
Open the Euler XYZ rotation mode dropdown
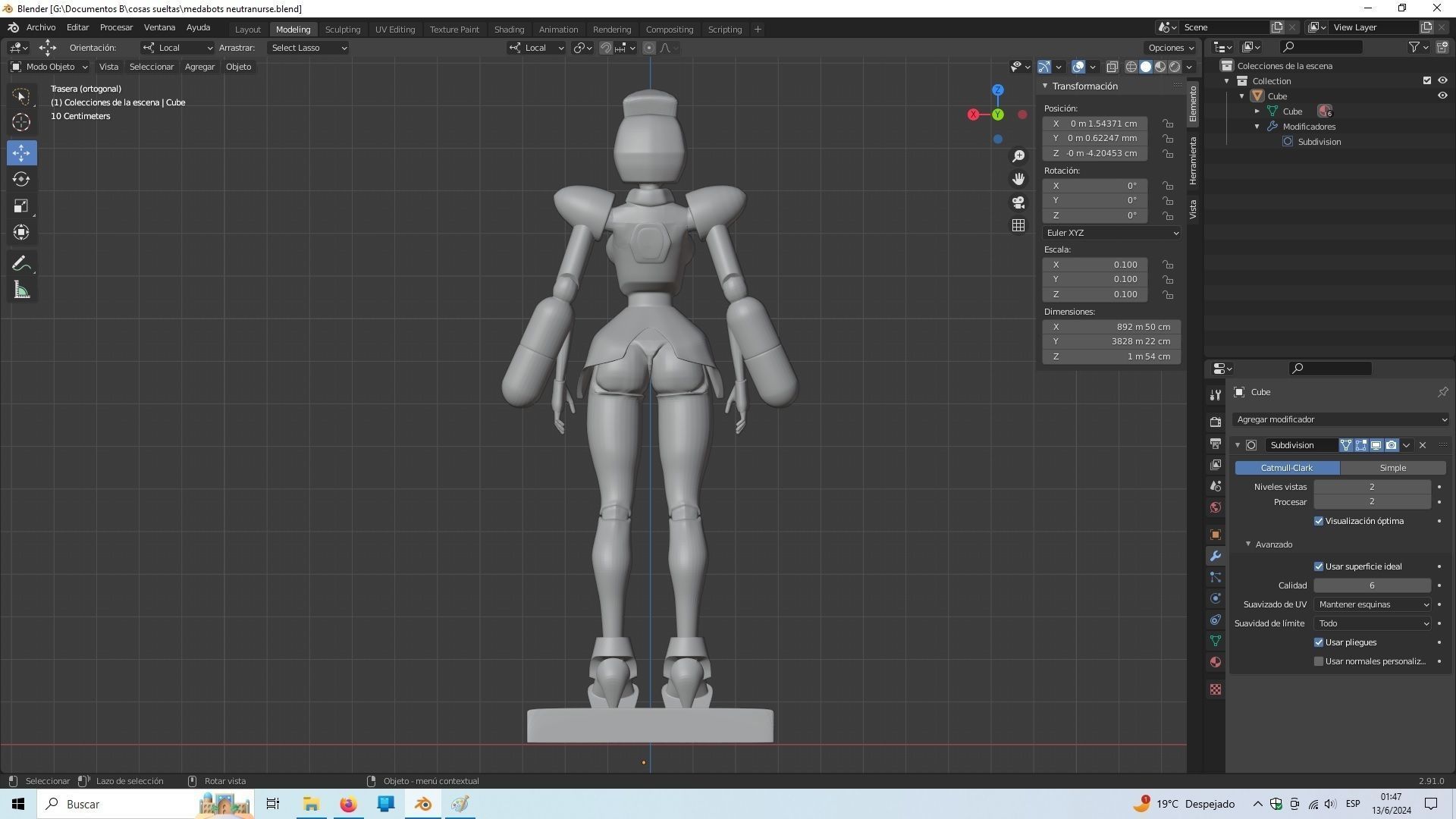1112,233
